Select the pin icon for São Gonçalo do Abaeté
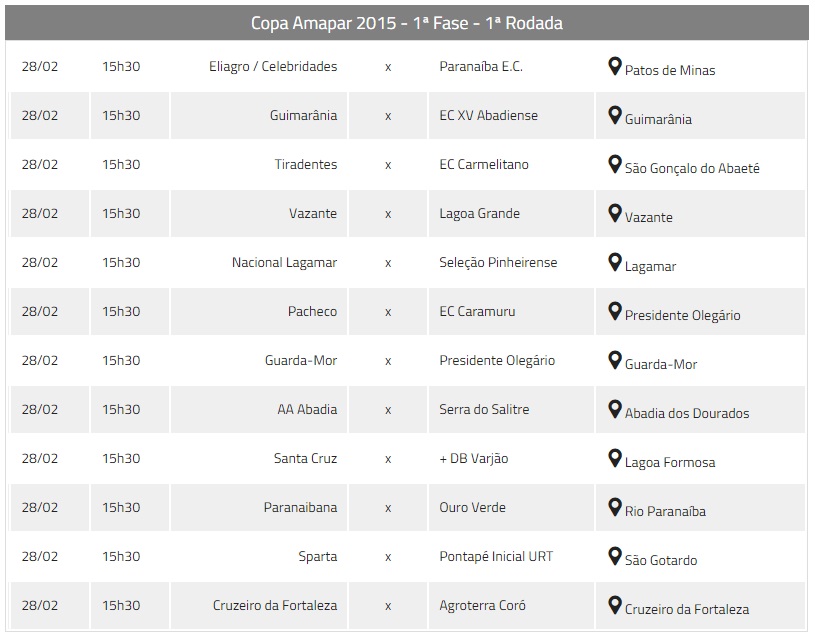 pos(615,164)
